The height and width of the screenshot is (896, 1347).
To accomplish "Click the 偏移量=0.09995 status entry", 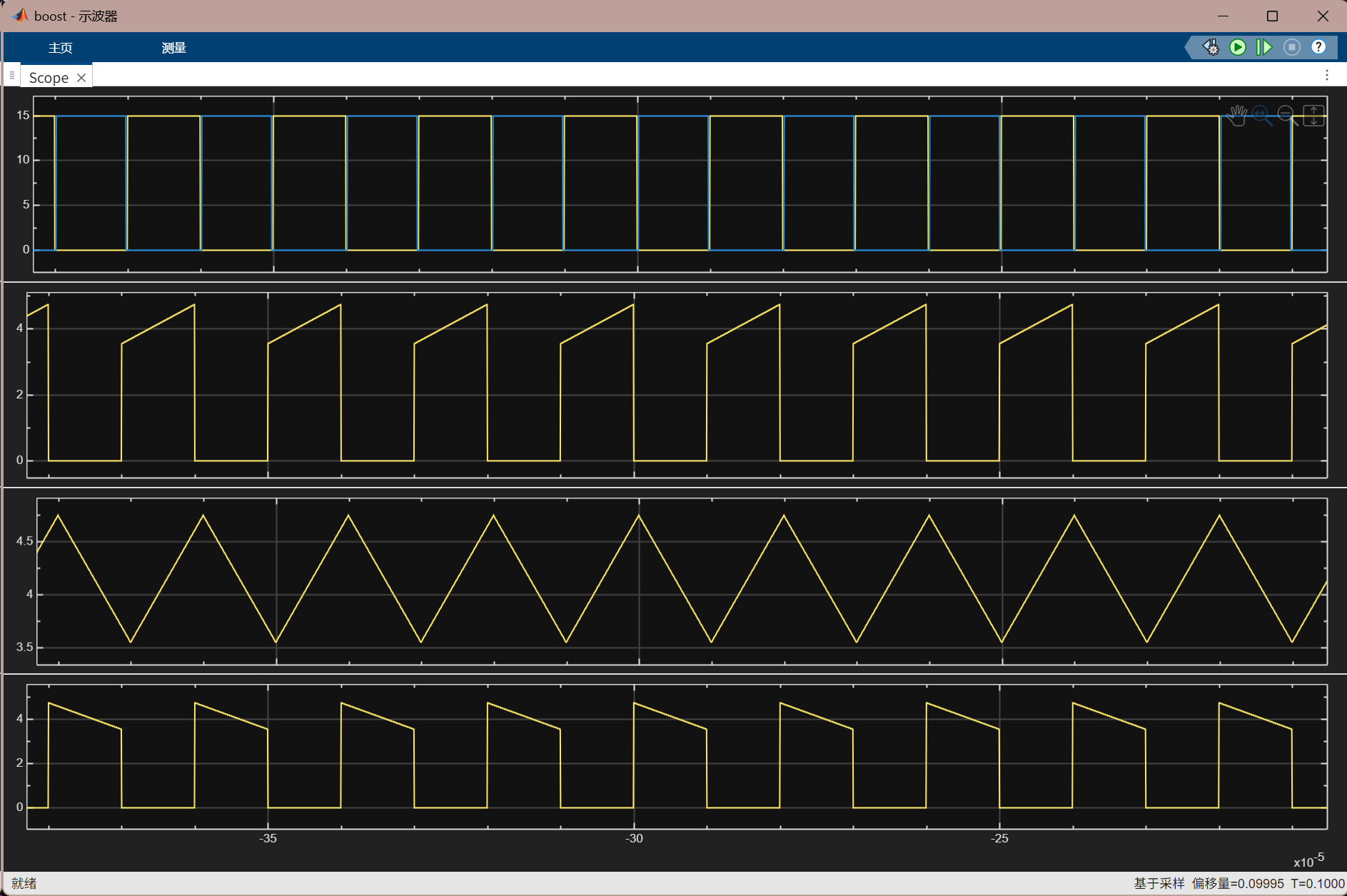I will 1238,884.
